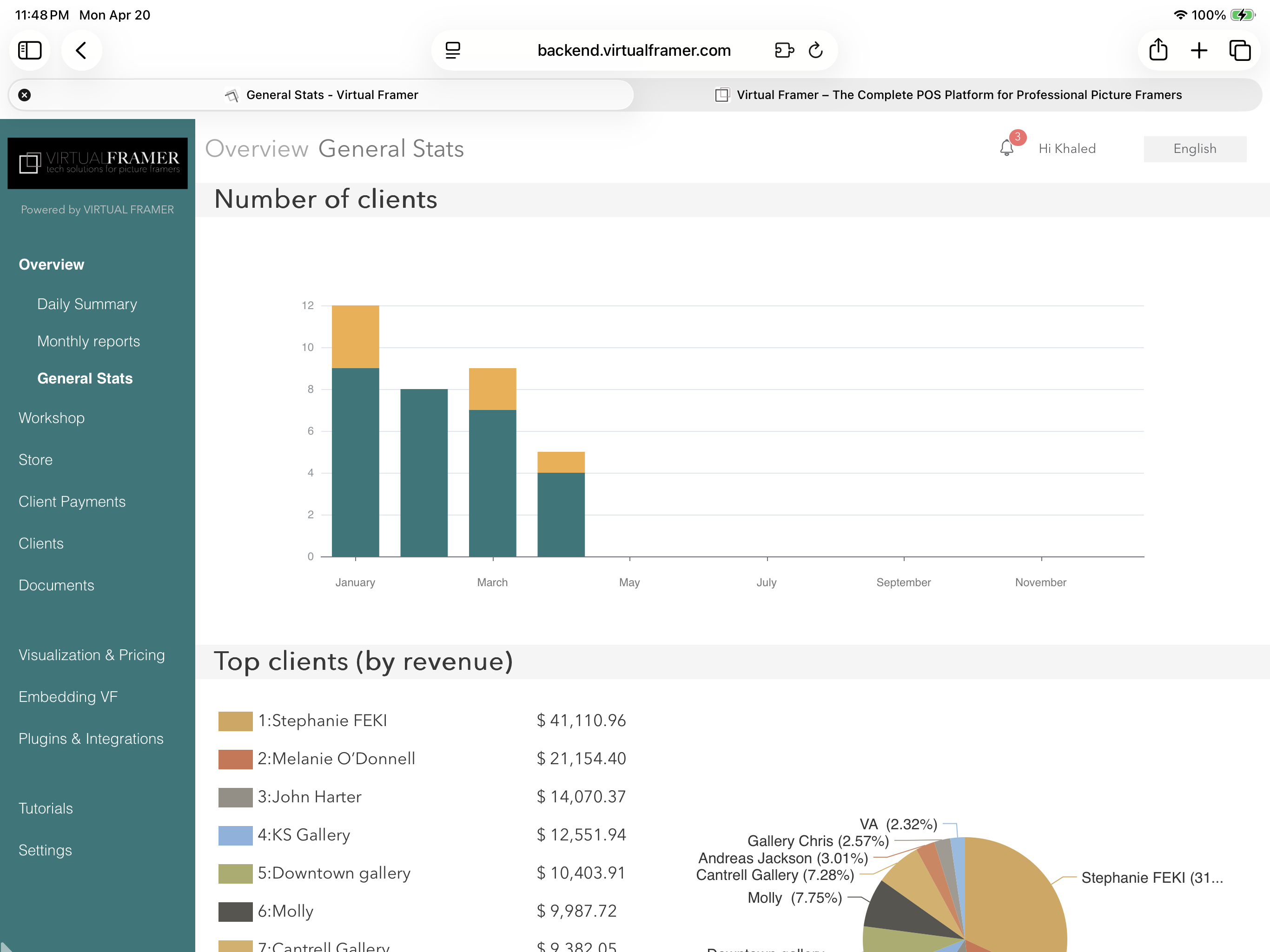
Task: Select the February teal bar in the chart
Action: pyautogui.click(x=424, y=473)
